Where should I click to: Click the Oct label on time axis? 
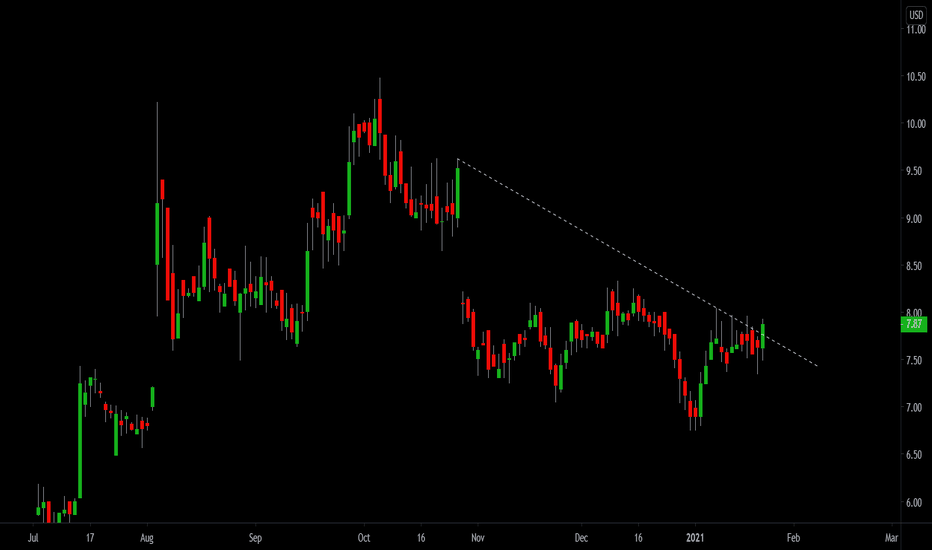(x=364, y=538)
